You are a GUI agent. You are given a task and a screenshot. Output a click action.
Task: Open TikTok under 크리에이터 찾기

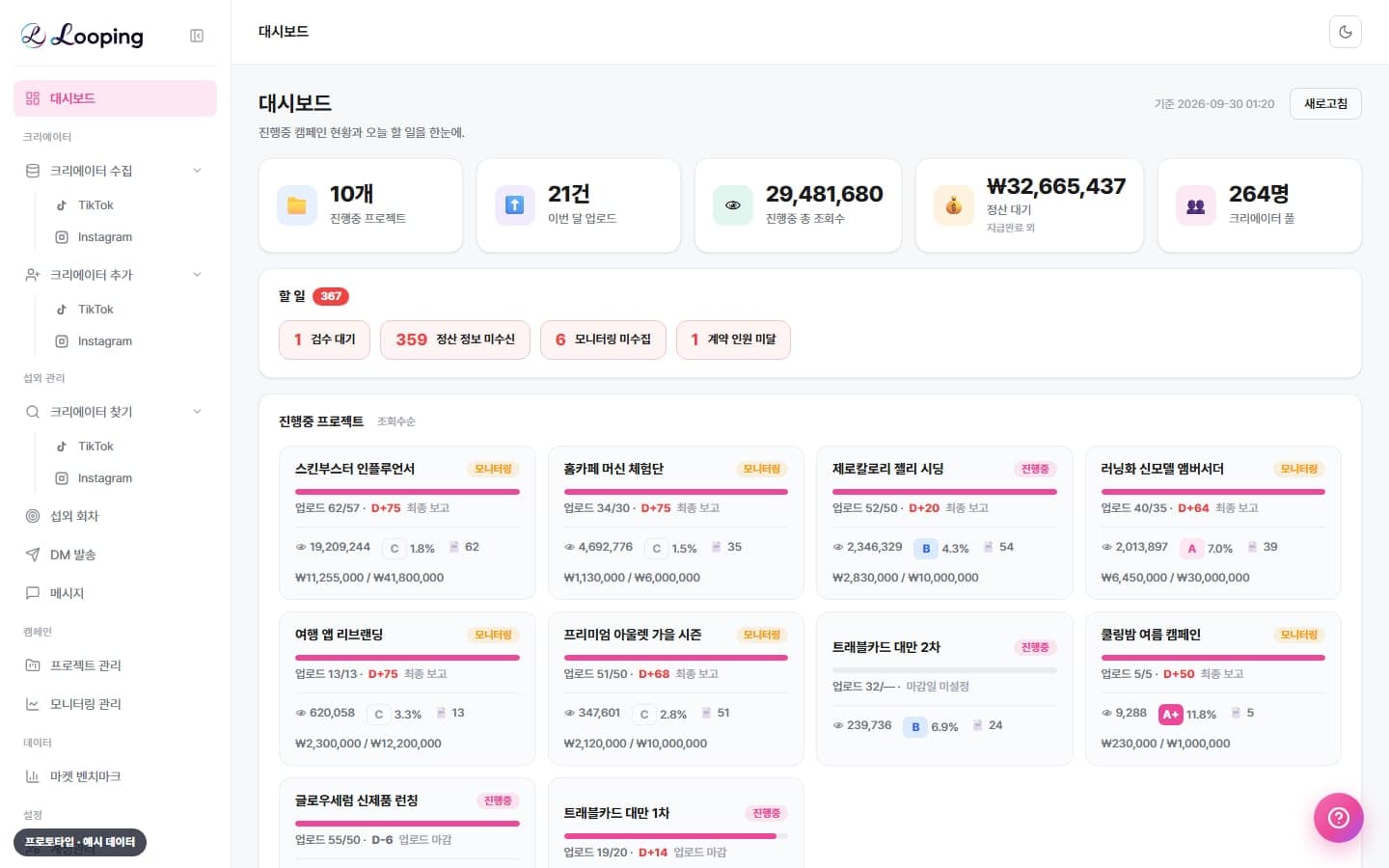(x=130, y=447)
